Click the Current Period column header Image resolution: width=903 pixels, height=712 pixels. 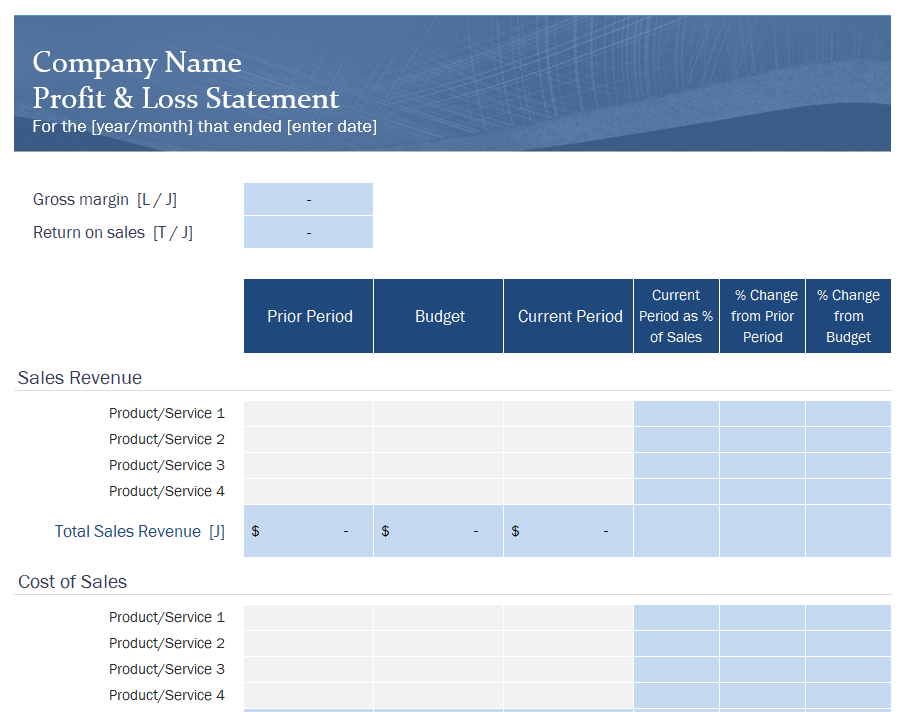tap(569, 316)
